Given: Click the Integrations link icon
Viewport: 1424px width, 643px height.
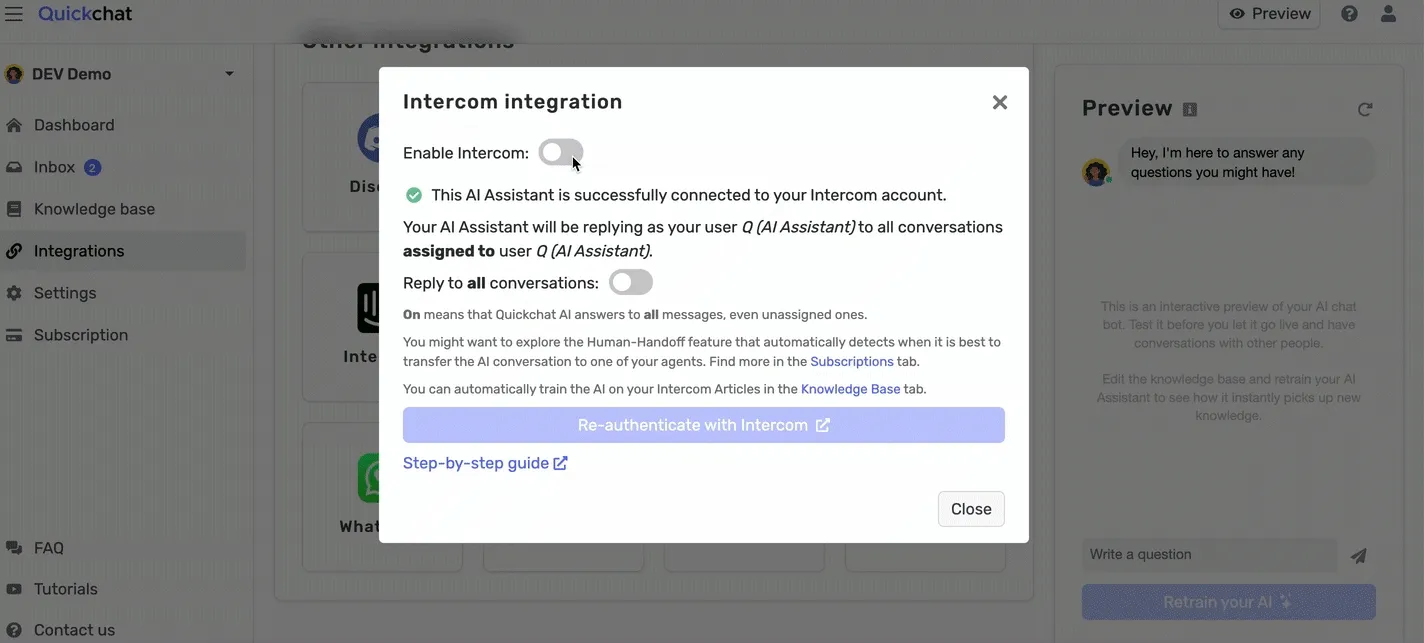Looking at the screenshot, I should point(14,251).
